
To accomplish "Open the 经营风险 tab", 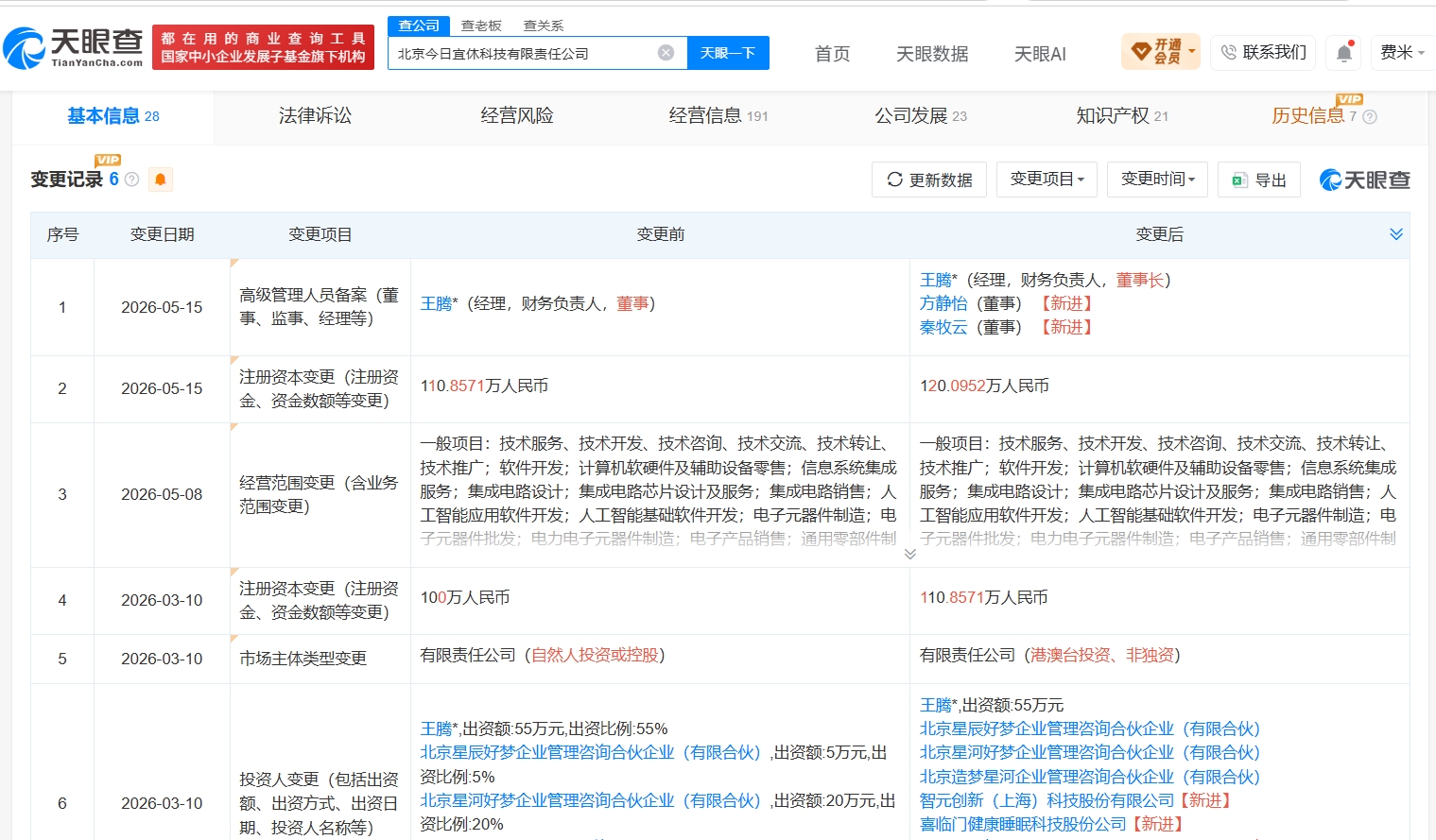I will click(x=517, y=116).
